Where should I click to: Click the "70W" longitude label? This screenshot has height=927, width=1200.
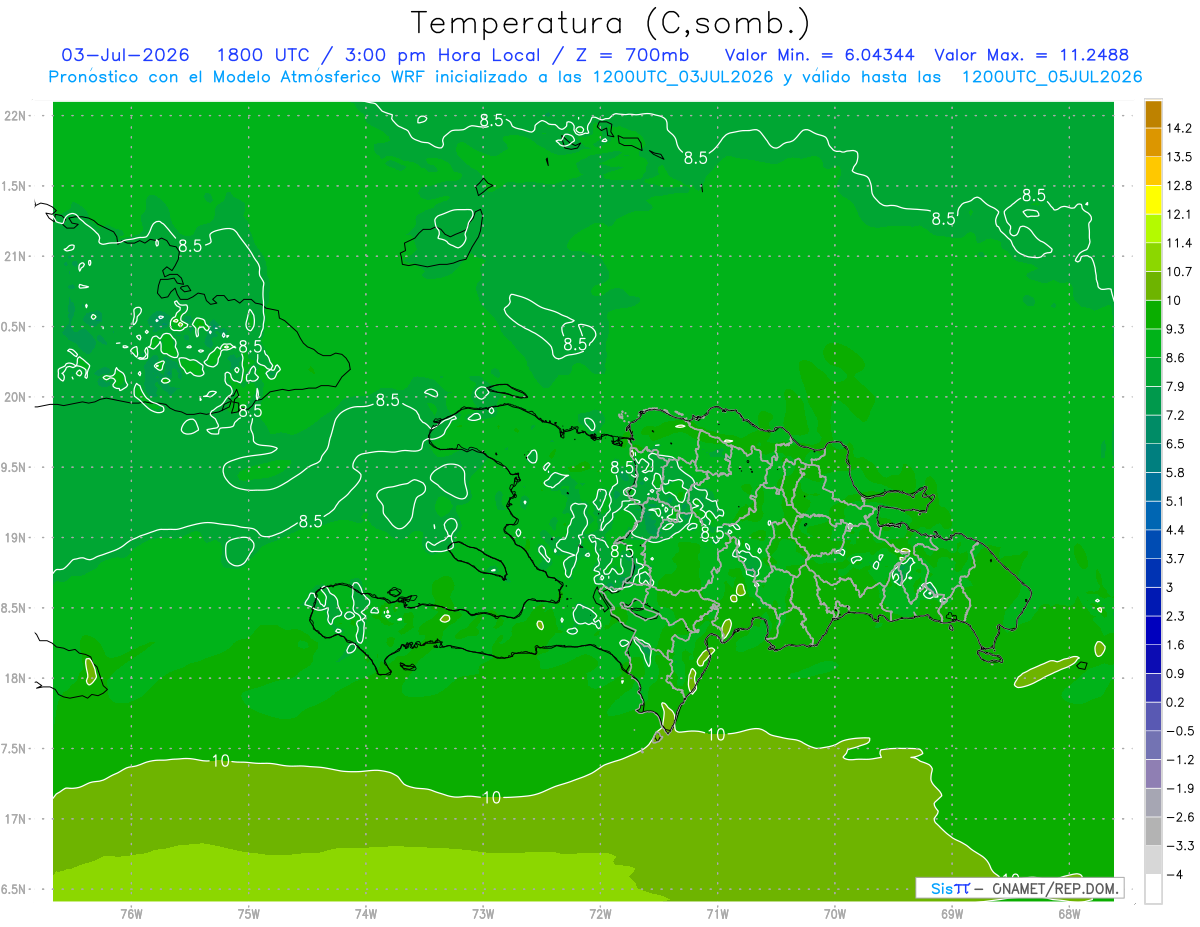(x=835, y=914)
